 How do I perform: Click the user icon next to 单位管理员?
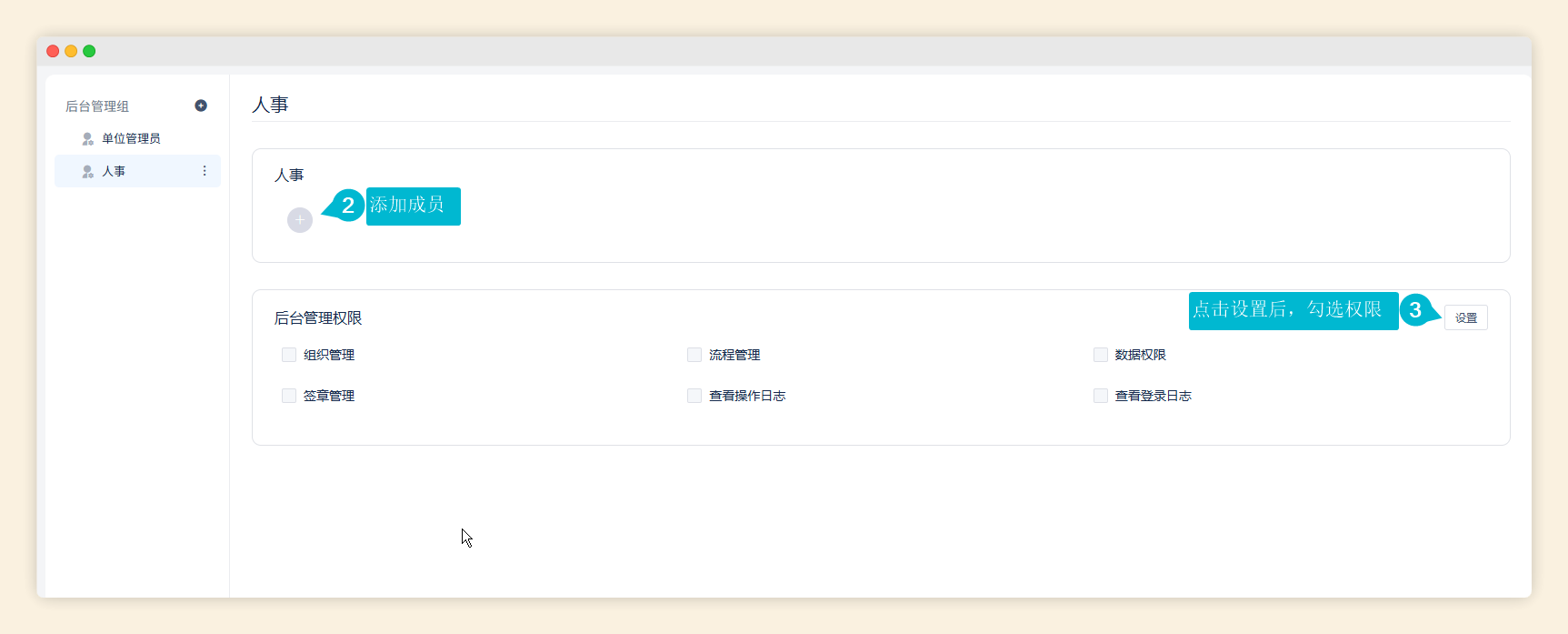click(88, 138)
